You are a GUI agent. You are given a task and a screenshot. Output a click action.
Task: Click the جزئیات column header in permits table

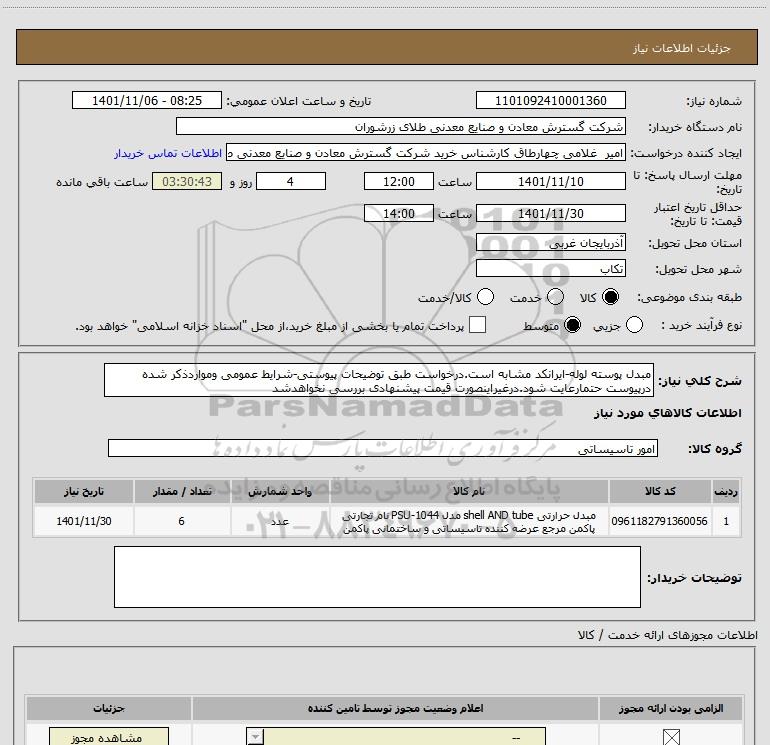(x=109, y=708)
